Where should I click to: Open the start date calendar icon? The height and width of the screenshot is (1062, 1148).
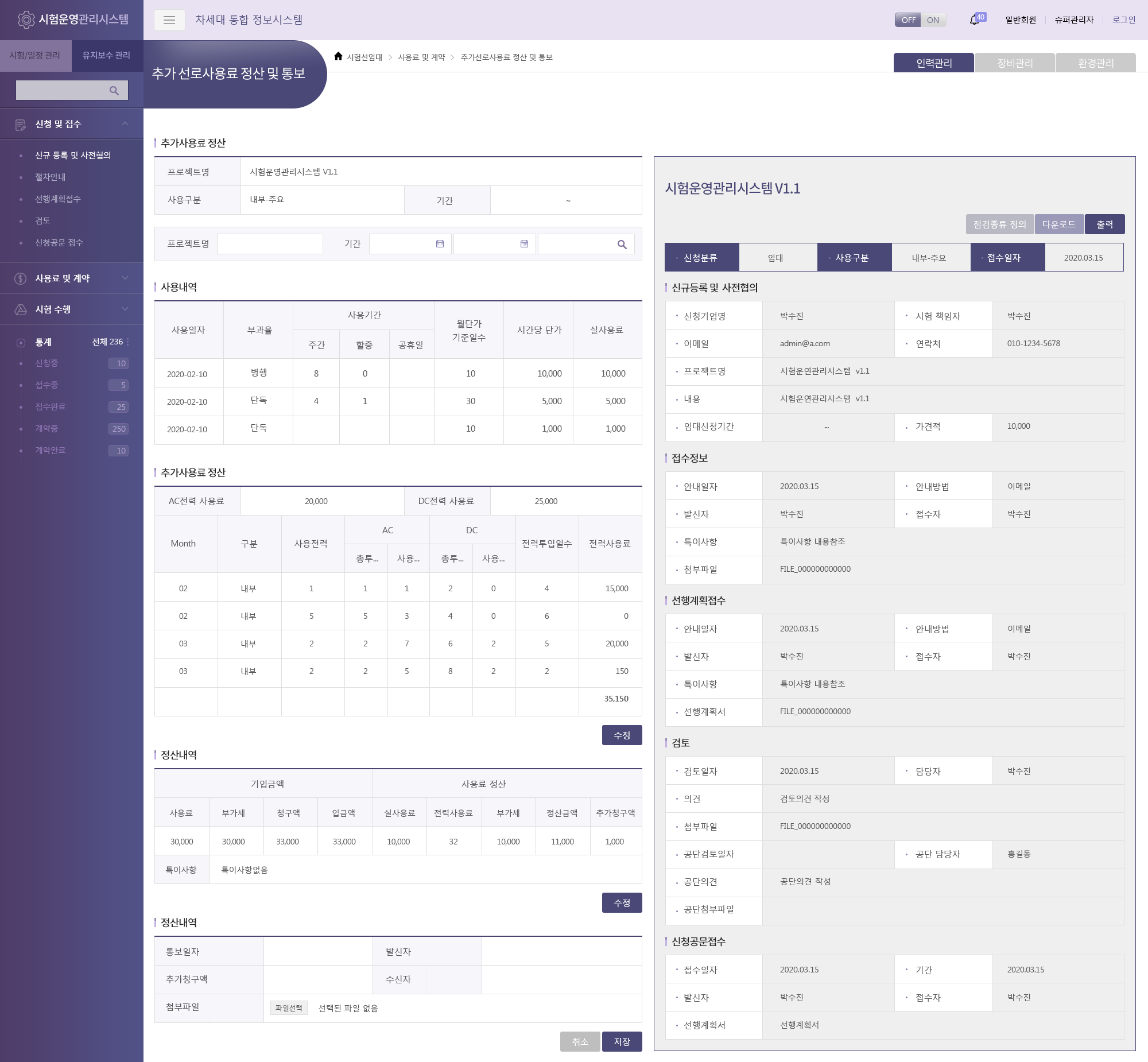[440, 243]
